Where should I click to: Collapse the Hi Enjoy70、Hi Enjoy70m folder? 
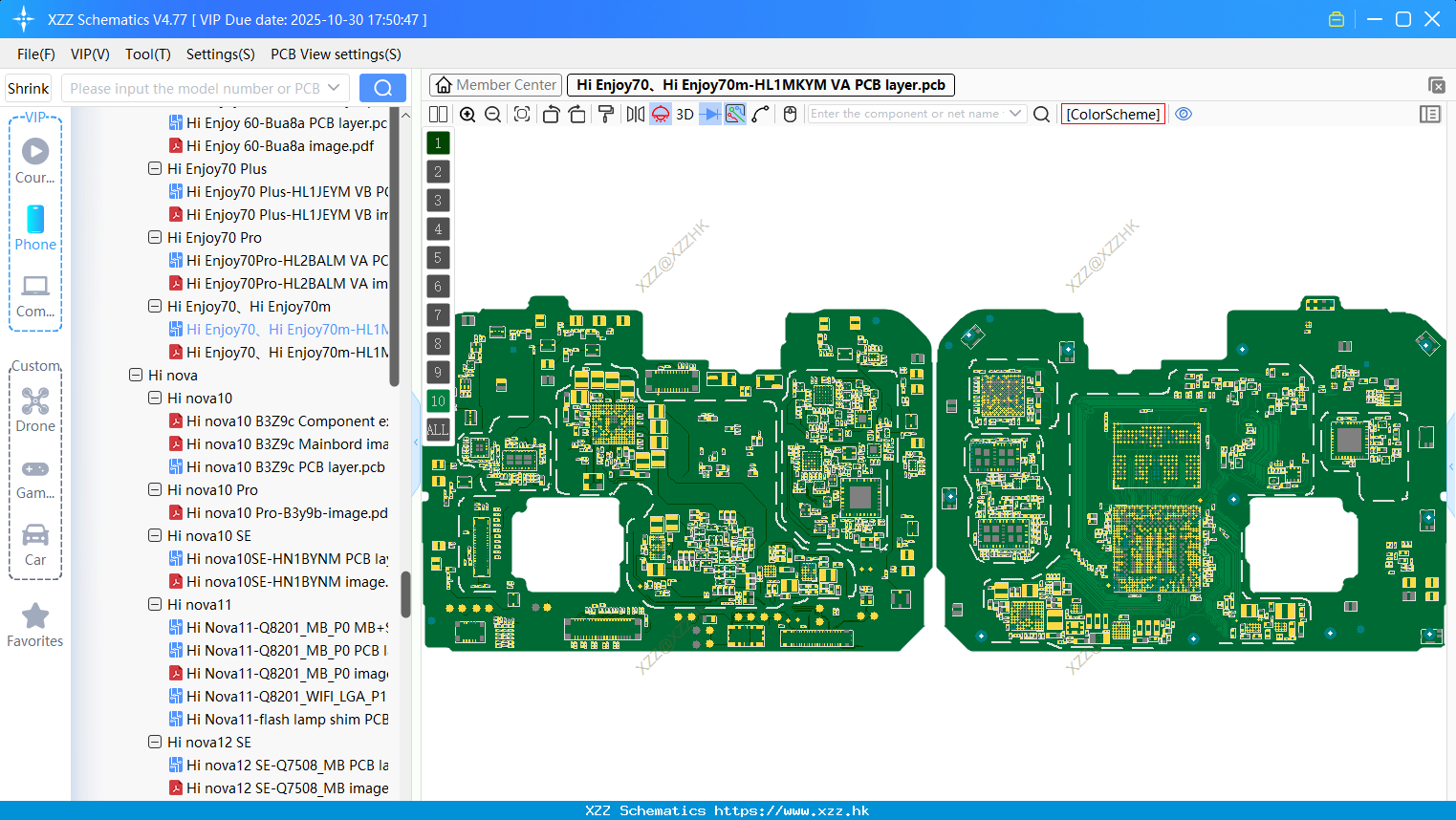155,306
